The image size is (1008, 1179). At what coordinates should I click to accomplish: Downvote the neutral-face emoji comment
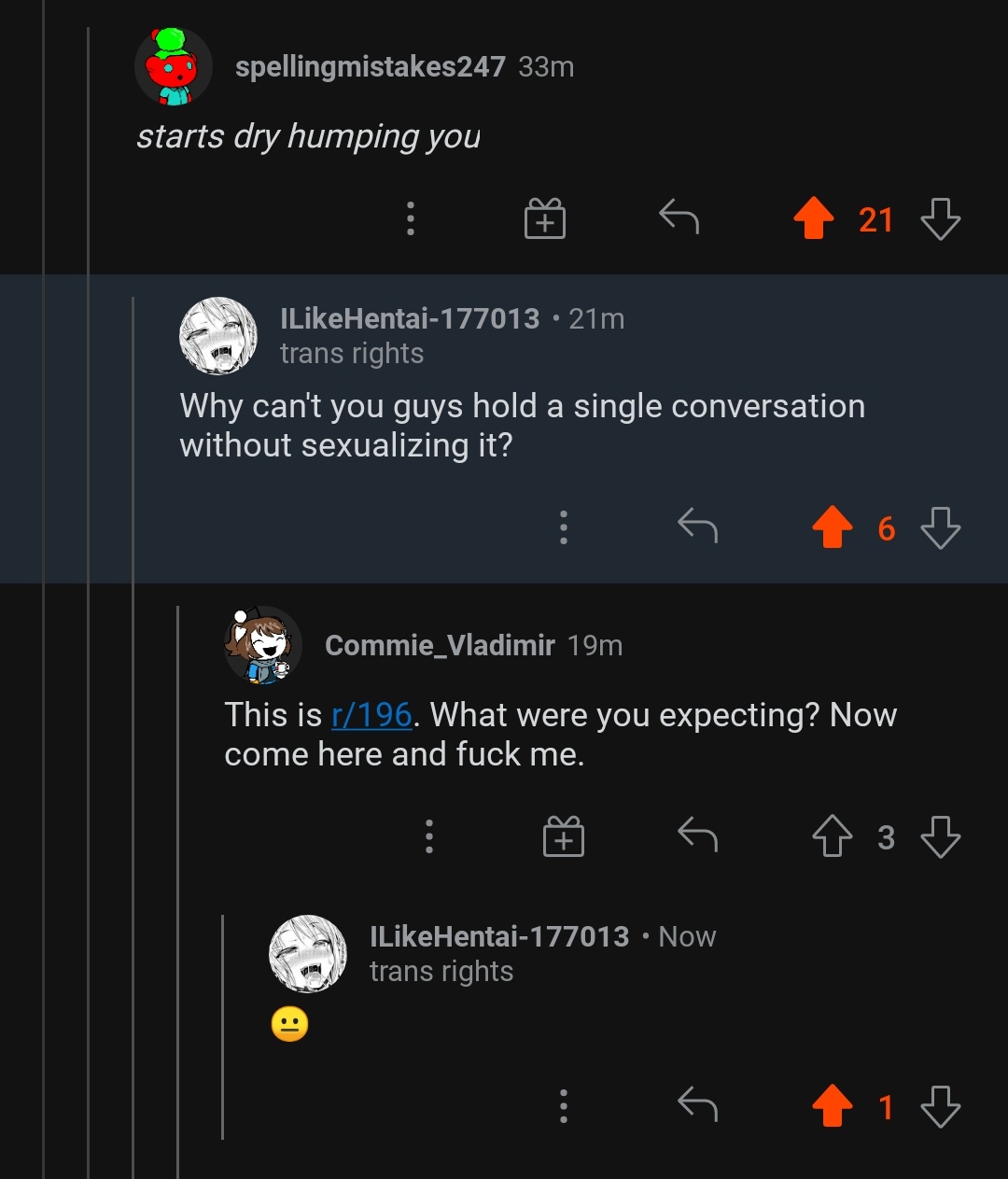pyautogui.click(x=940, y=1106)
